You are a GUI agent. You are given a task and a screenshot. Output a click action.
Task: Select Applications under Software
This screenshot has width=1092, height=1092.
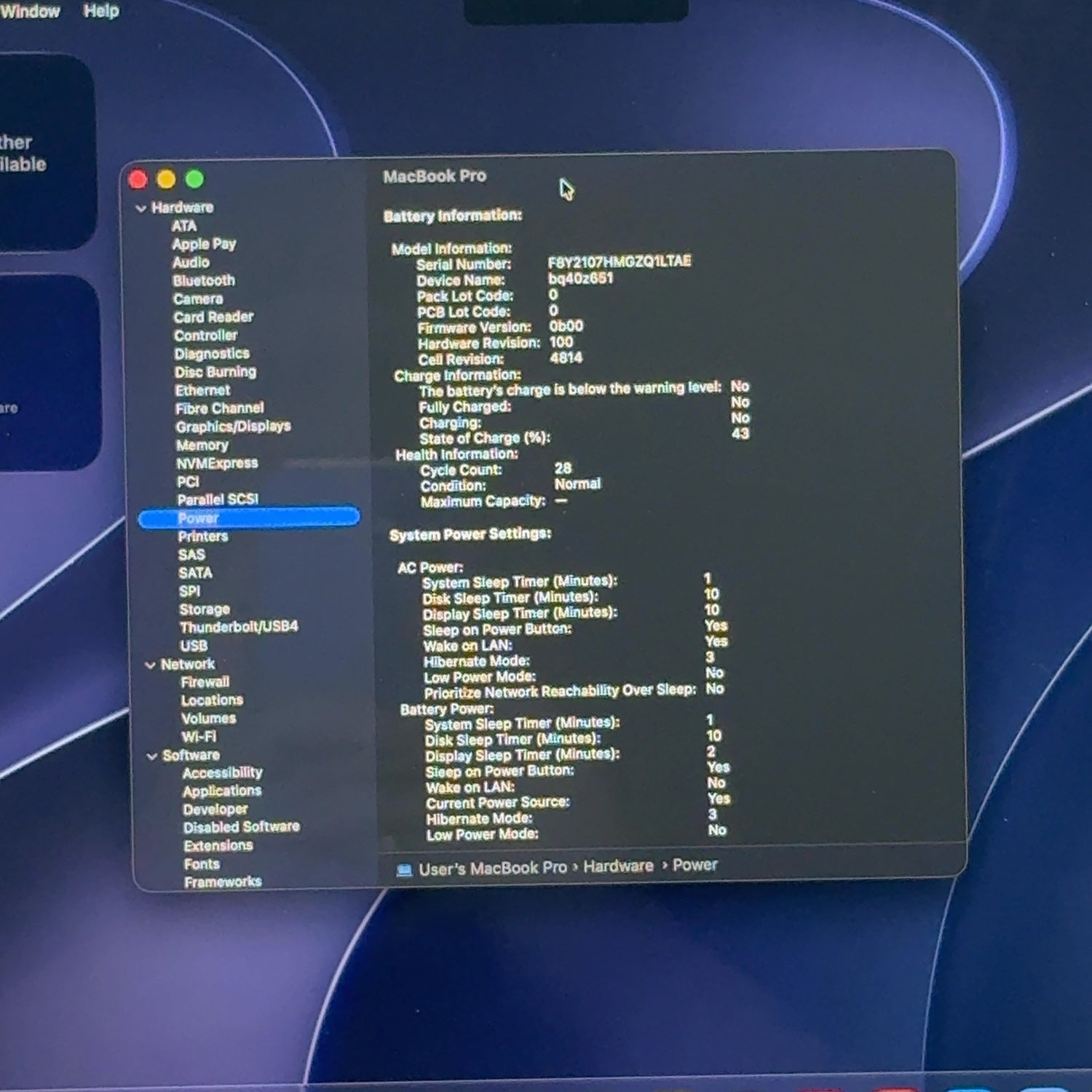click(x=222, y=791)
